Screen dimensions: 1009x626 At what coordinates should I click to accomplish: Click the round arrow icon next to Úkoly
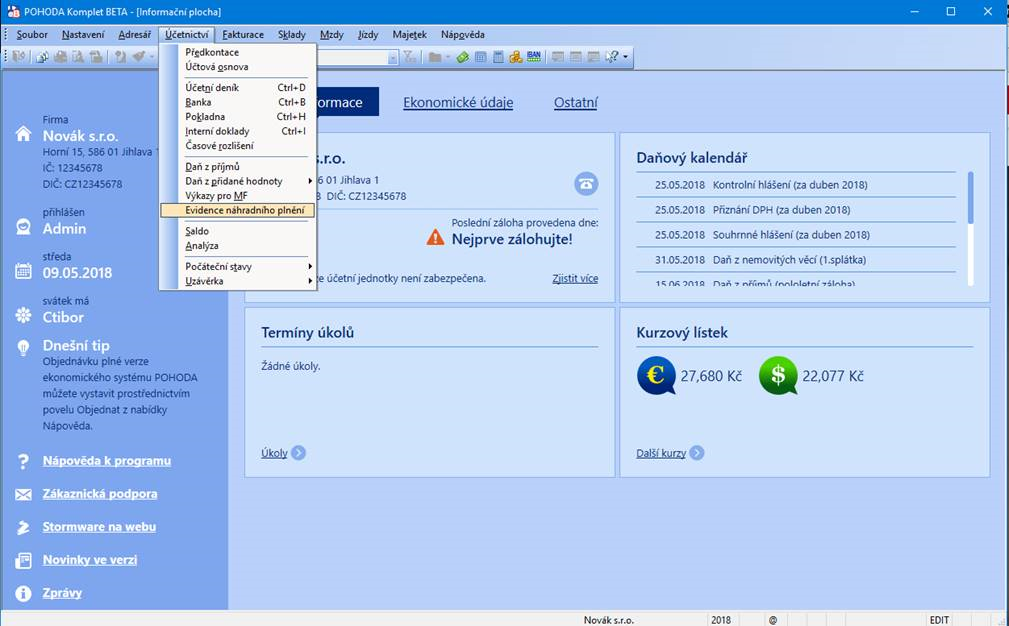point(299,453)
